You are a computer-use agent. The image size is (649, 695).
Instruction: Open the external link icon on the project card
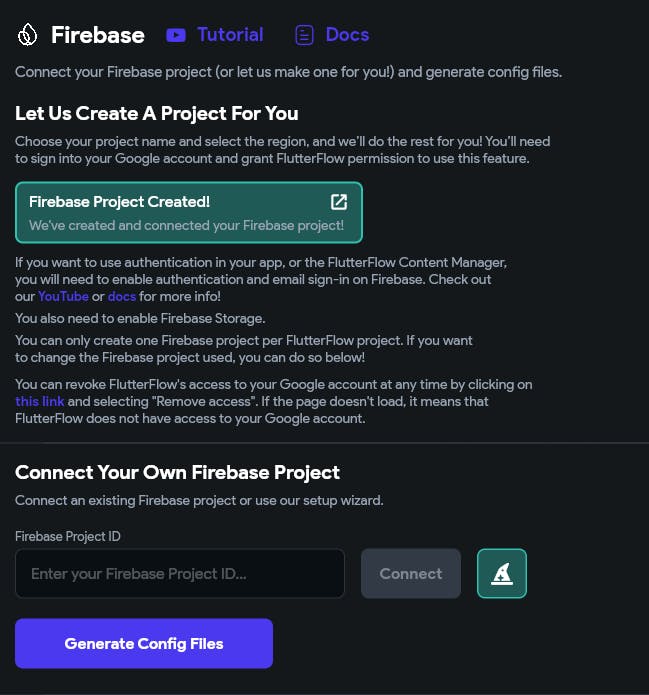[339, 202]
